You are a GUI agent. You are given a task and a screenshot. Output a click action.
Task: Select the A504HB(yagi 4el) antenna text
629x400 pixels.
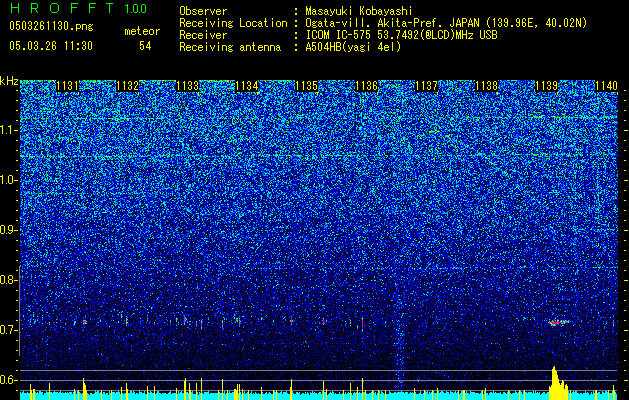(353, 47)
